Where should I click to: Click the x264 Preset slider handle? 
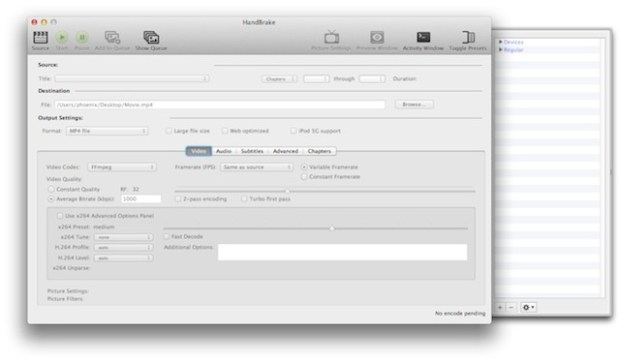tap(332, 228)
